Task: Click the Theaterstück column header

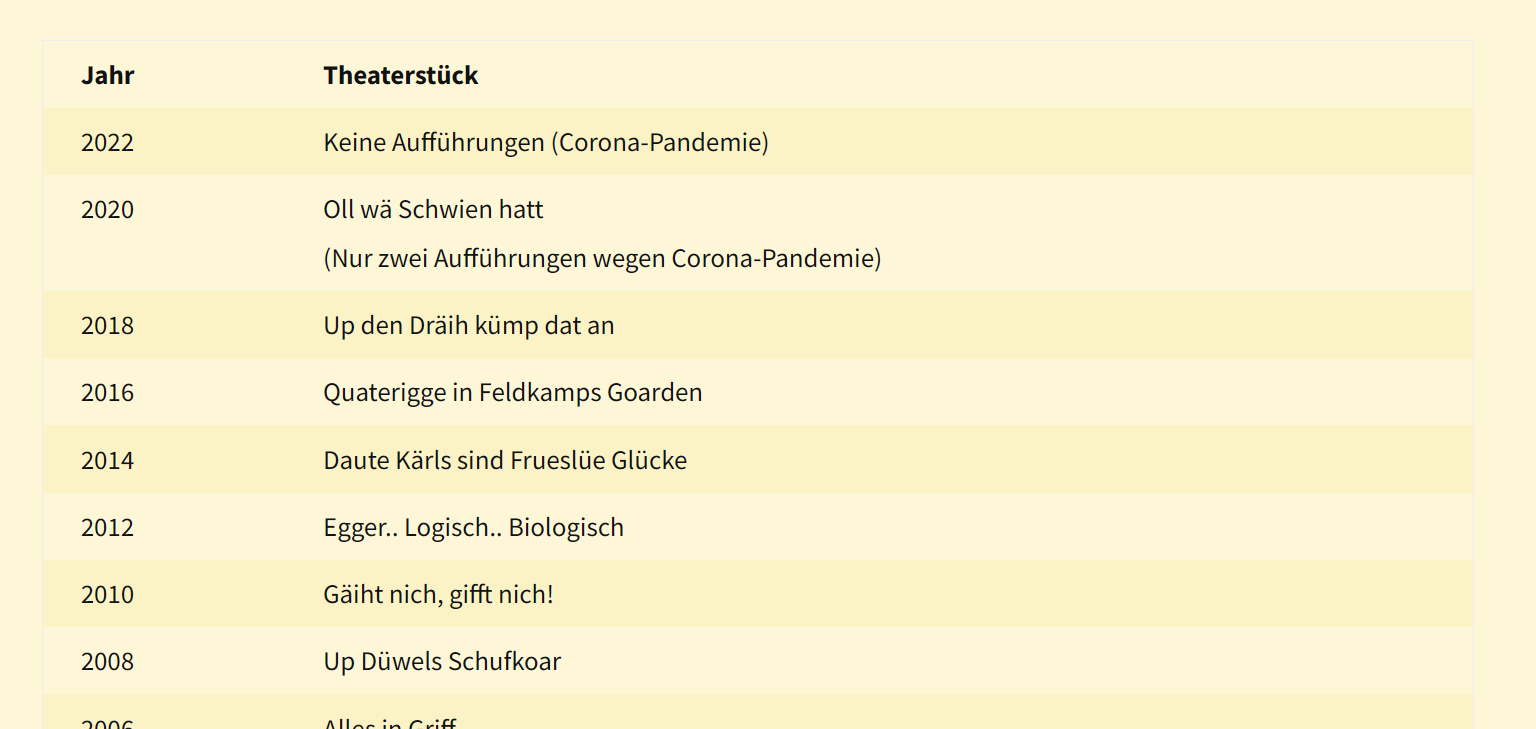Action: tap(401, 75)
